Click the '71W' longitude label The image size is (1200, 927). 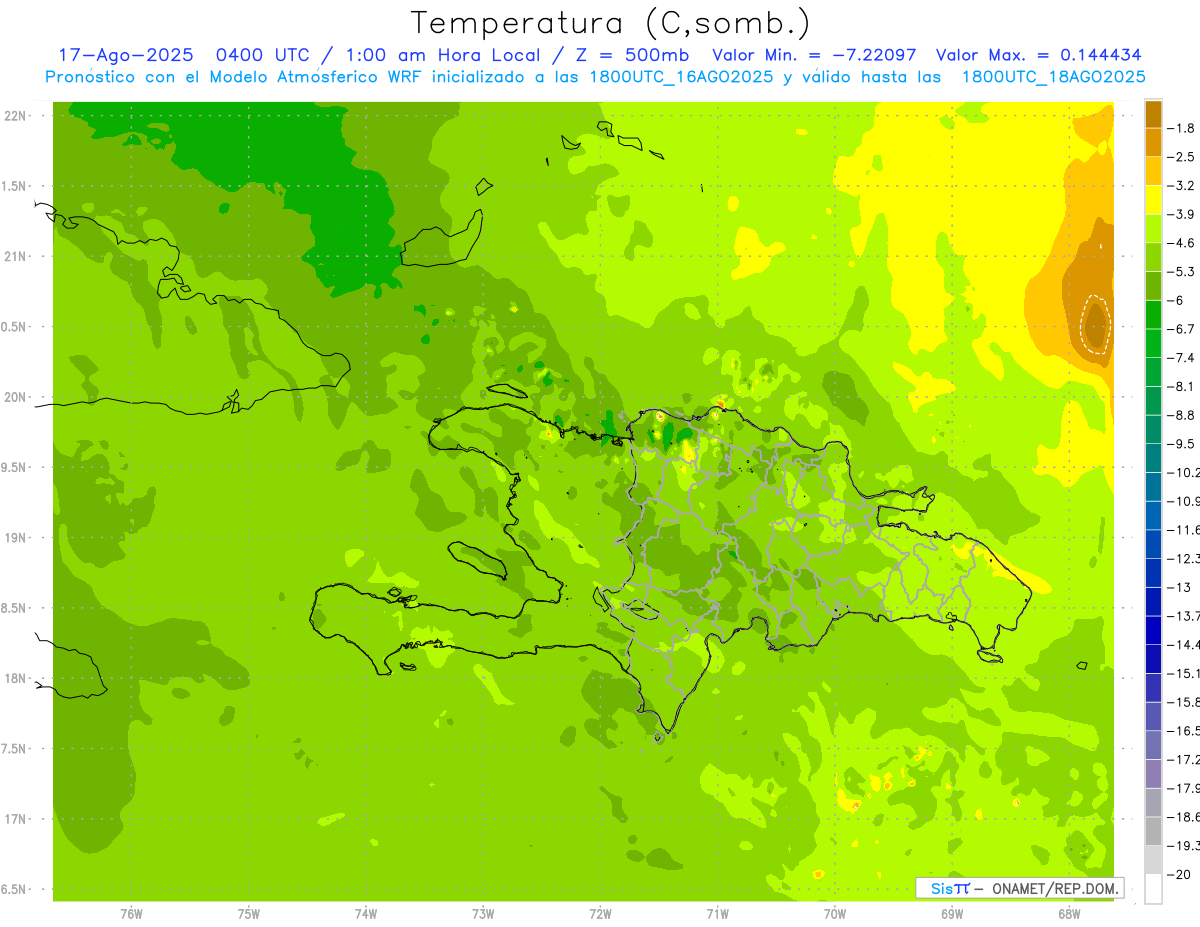click(x=717, y=914)
